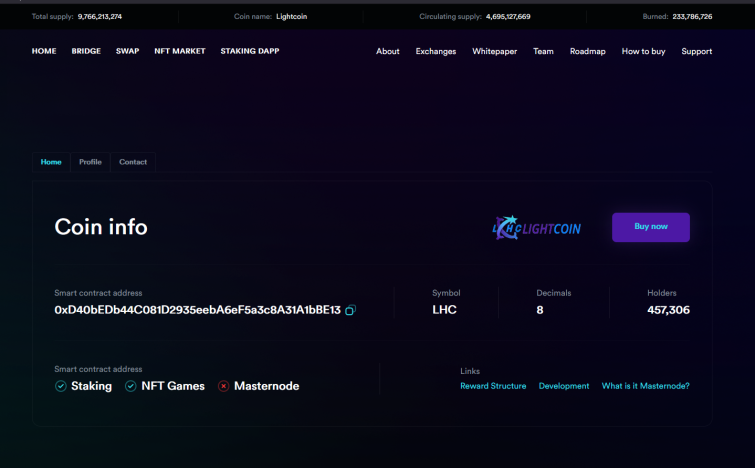Image resolution: width=755 pixels, height=468 pixels.
Task: Click the Coin info heading
Action: pyautogui.click(x=101, y=227)
